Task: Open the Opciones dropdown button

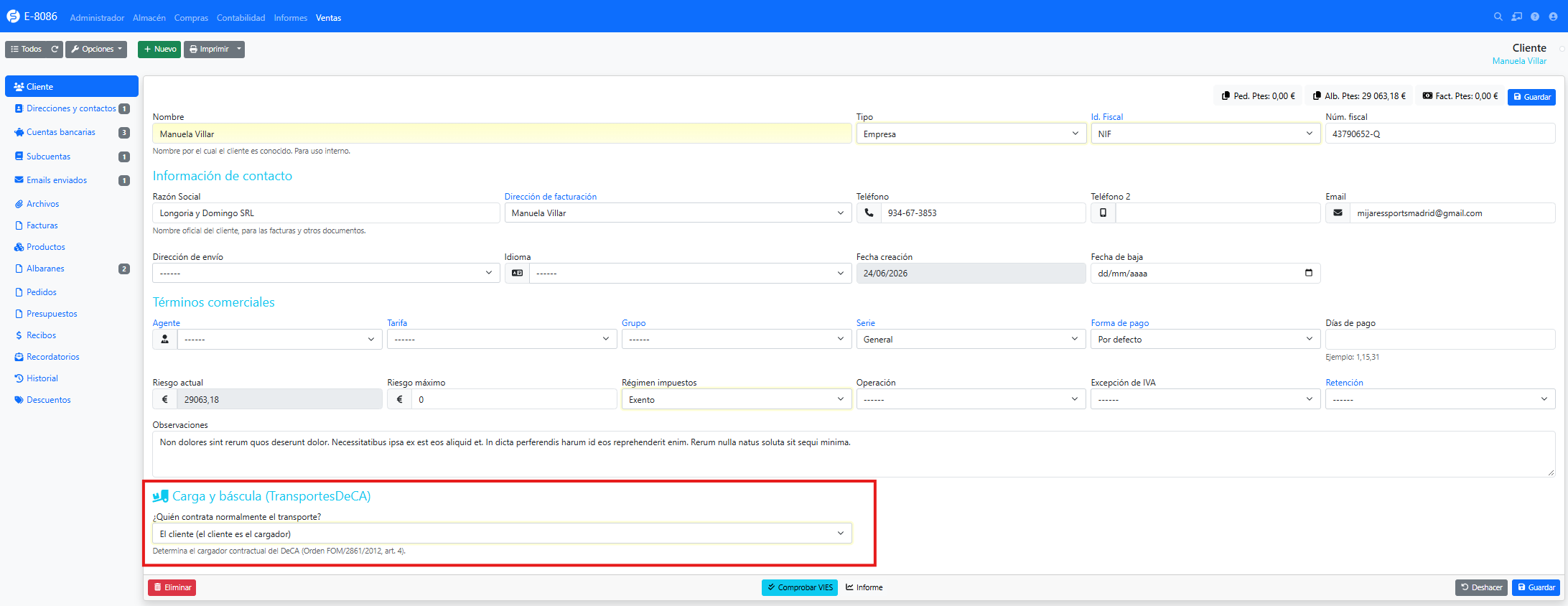Action: 96,49
